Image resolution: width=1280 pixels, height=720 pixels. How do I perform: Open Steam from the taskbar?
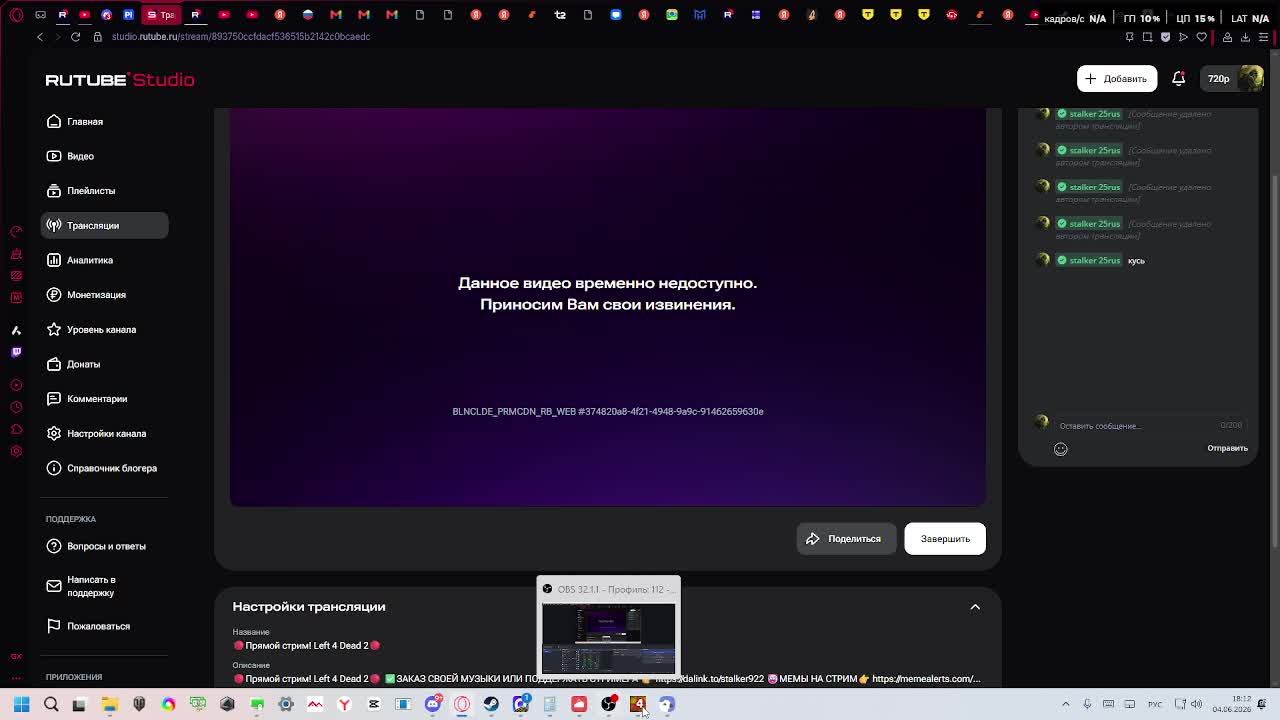click(x=491, y=705)
